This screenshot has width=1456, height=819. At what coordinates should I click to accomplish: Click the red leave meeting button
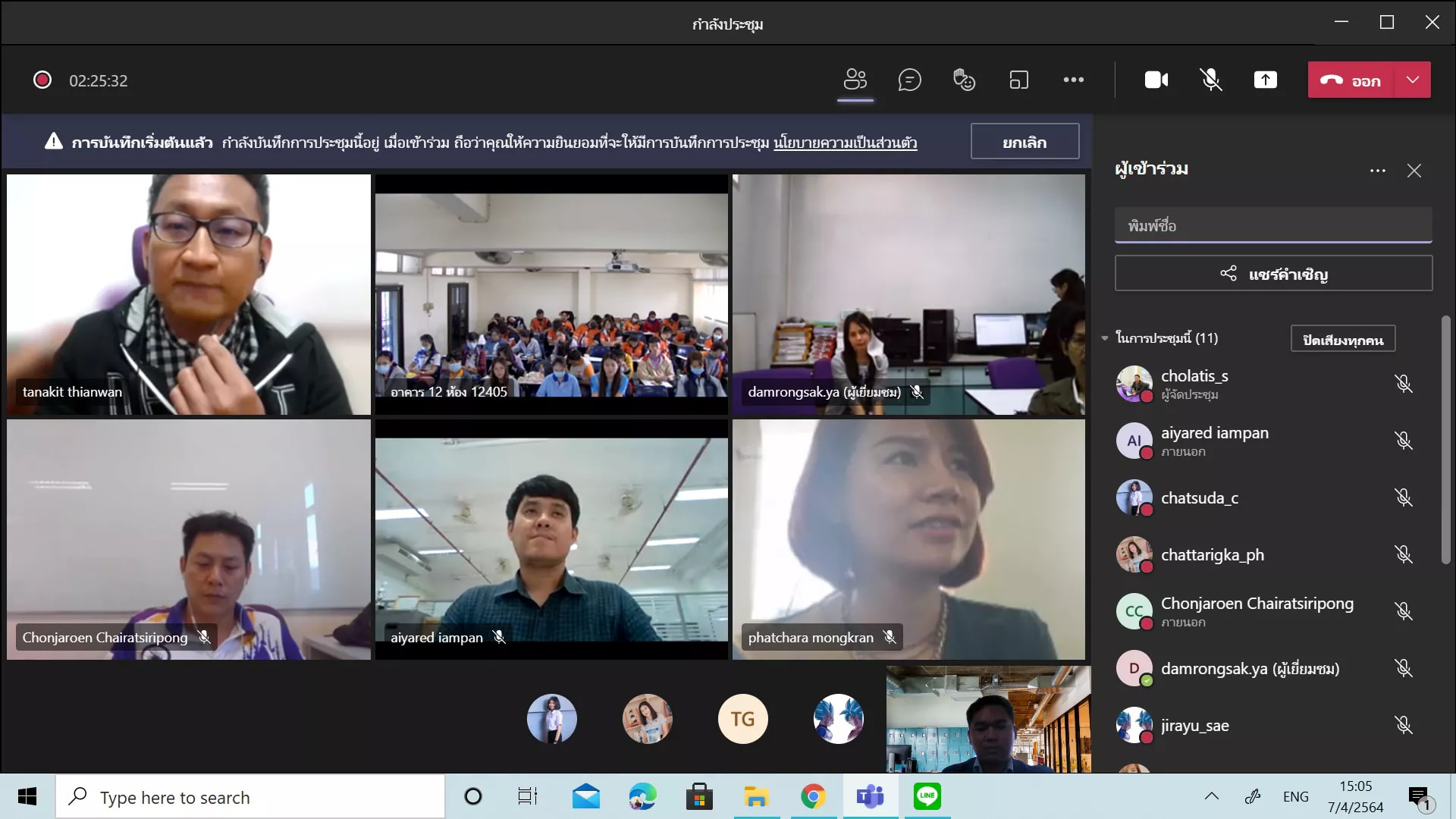click(1350, 80)
